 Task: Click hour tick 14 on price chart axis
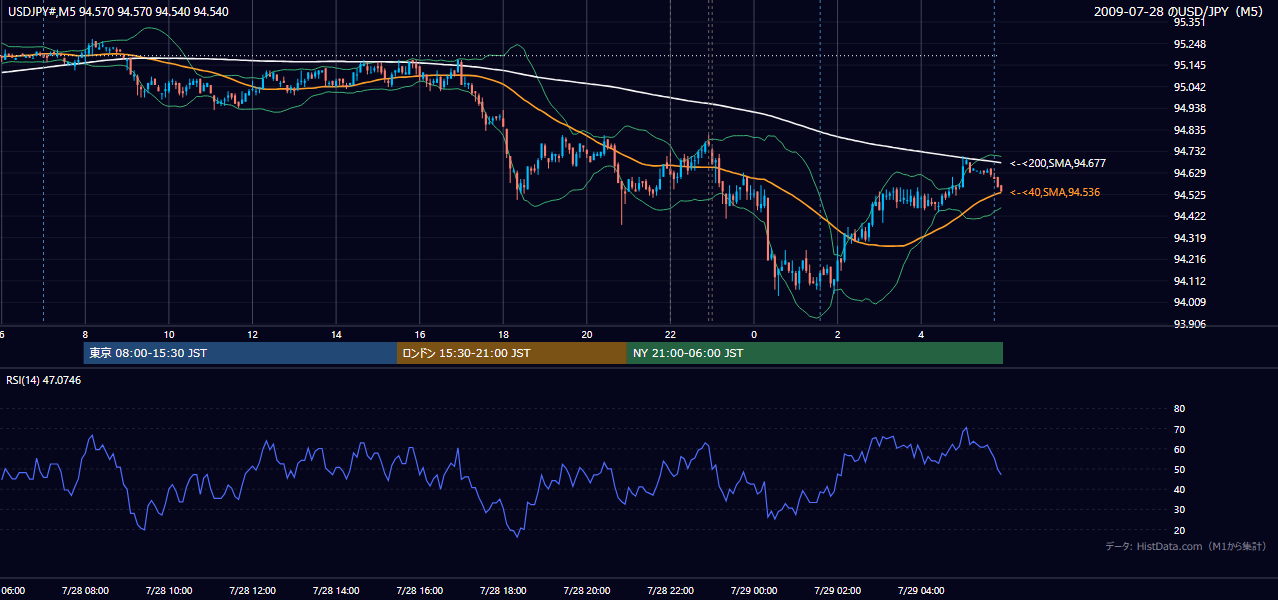click(x=336, y=334)
